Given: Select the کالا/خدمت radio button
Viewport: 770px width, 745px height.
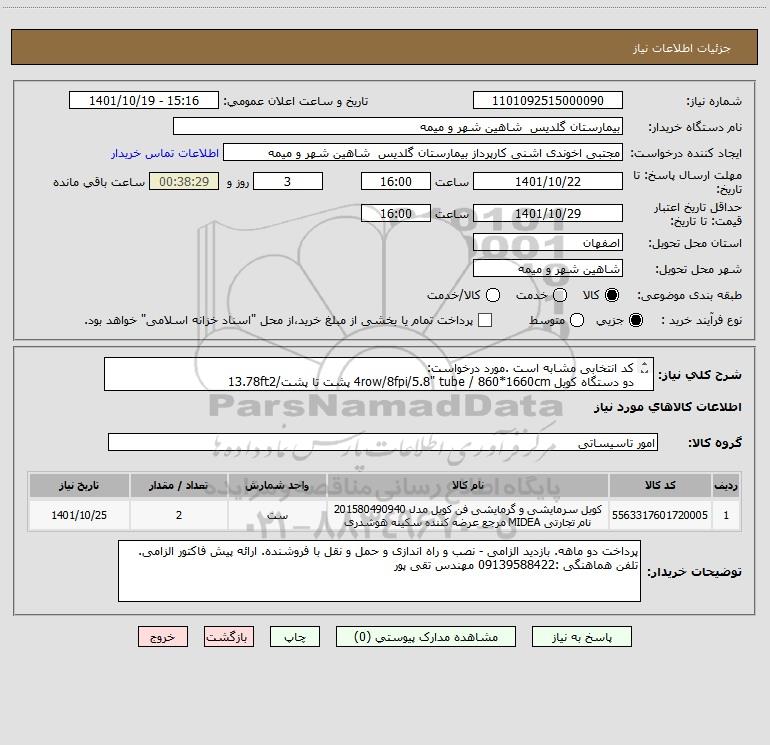Looking at the screenshot, I should [493, 295].
